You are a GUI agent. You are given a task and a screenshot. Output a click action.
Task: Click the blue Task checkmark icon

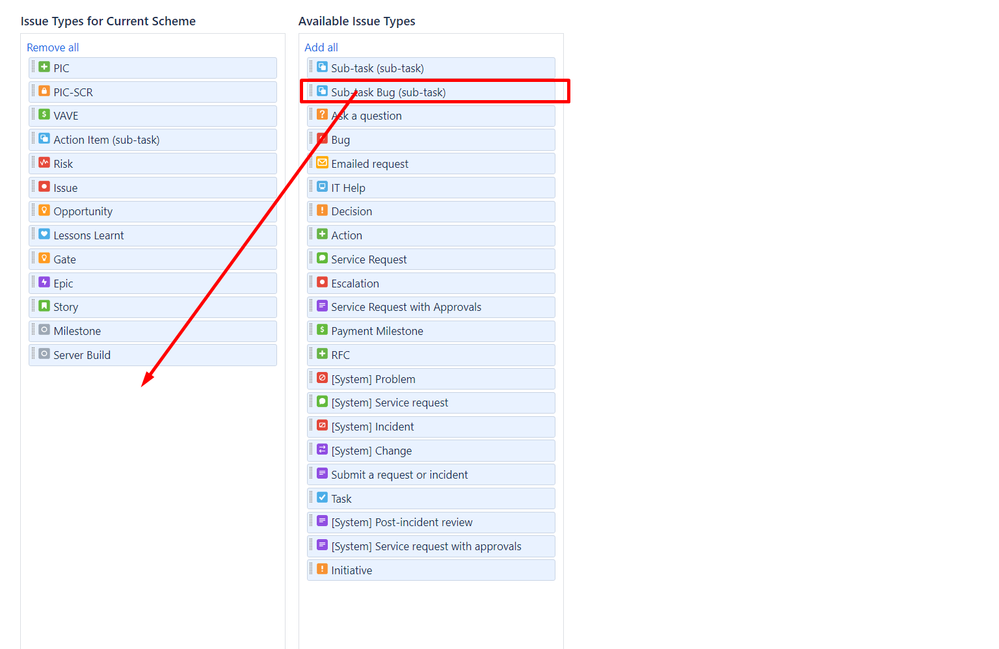tap(322, 497)
